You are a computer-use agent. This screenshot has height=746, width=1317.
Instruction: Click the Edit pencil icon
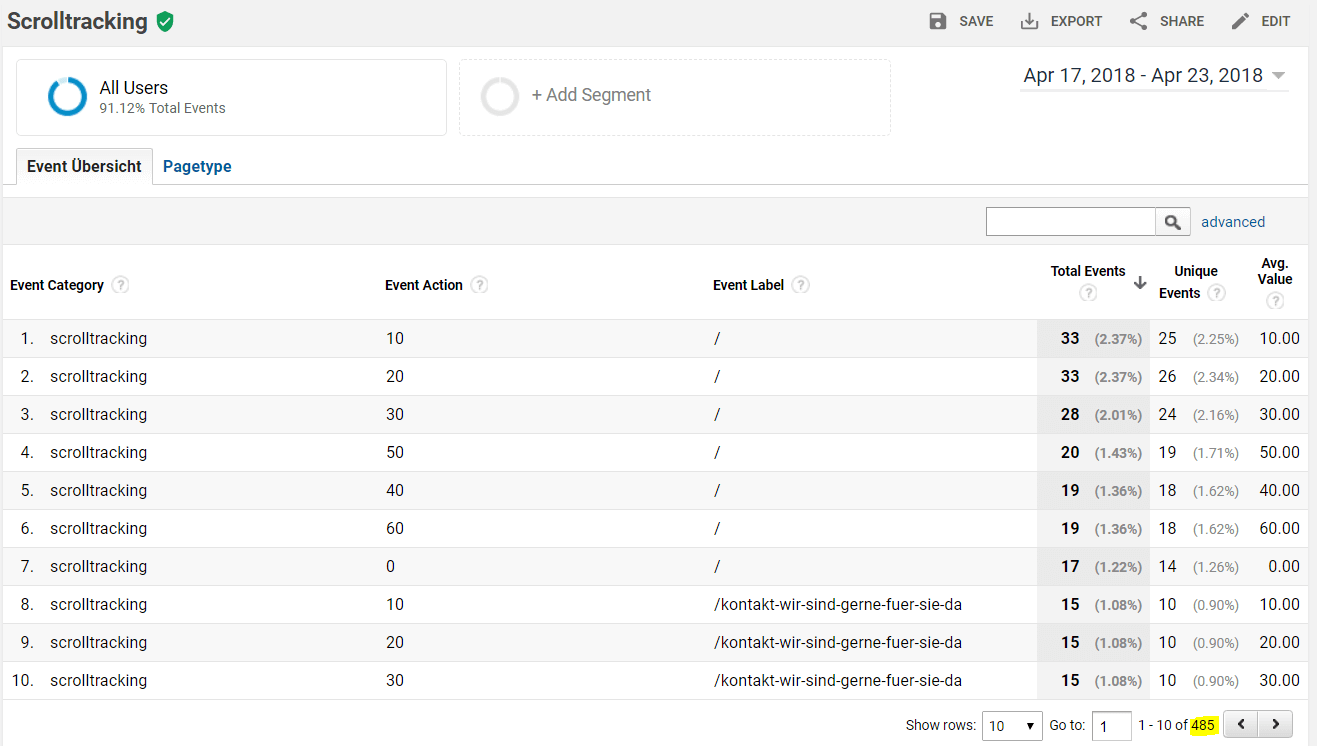pos(1240,21)
